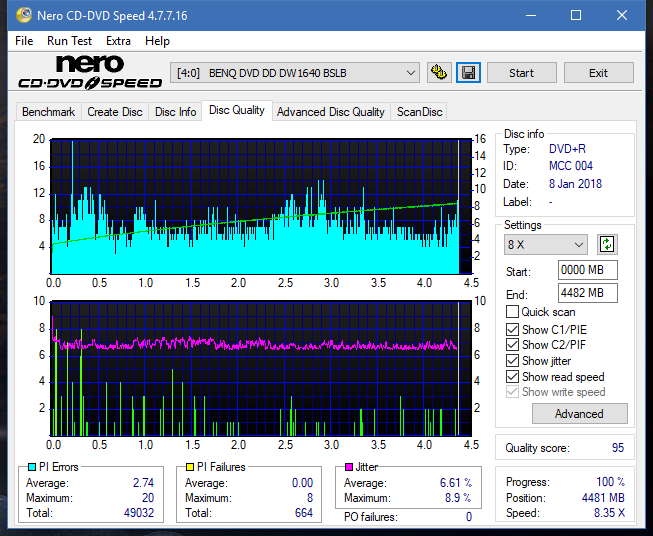Open the BENQ drive selection dropdown
Screen dimensions: 653x536
click(x=294, y=73)
